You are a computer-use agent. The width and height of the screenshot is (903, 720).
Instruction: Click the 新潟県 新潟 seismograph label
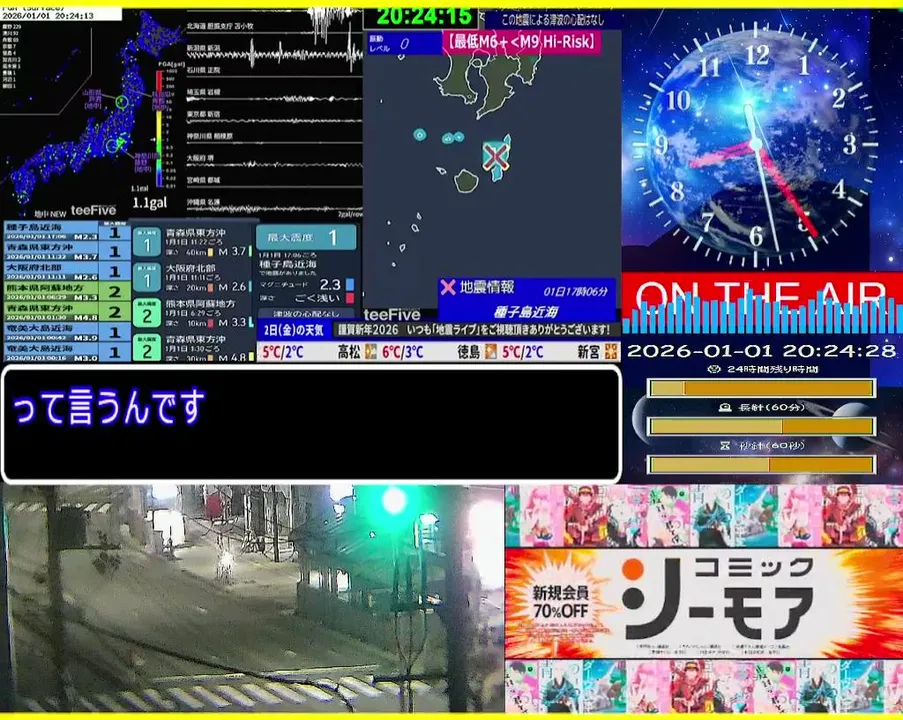pos(203,48)
